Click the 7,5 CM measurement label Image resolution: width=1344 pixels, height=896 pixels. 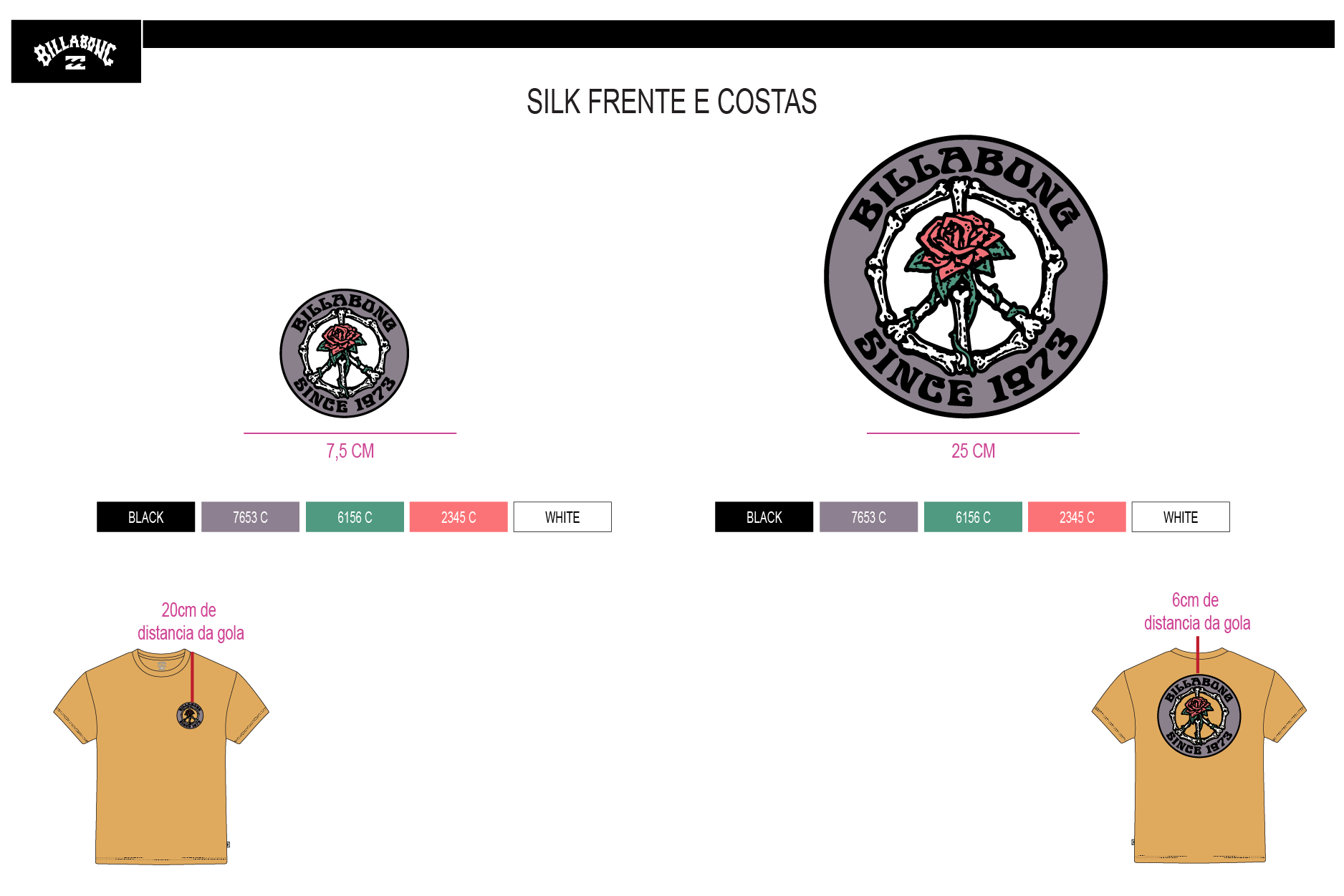[x=350, y=451]
